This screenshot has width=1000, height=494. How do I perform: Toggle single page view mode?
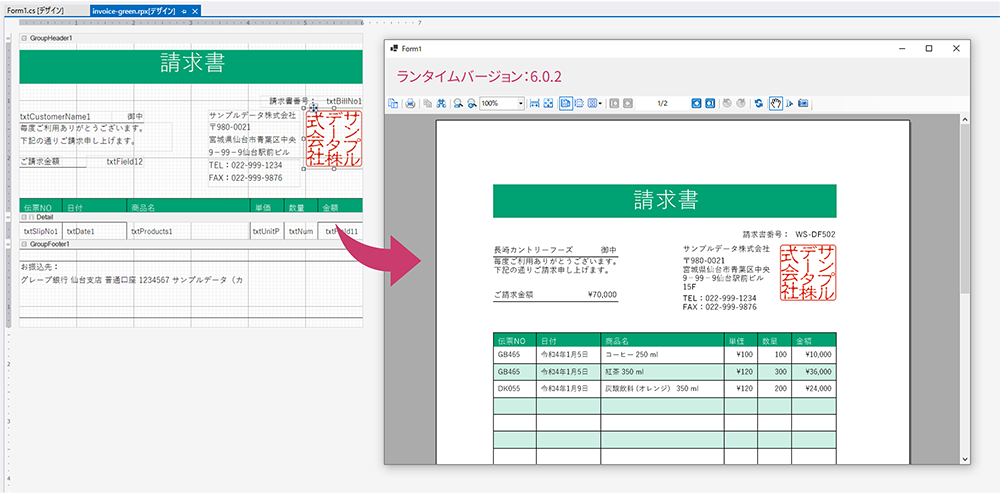click(x=565, y=103)
